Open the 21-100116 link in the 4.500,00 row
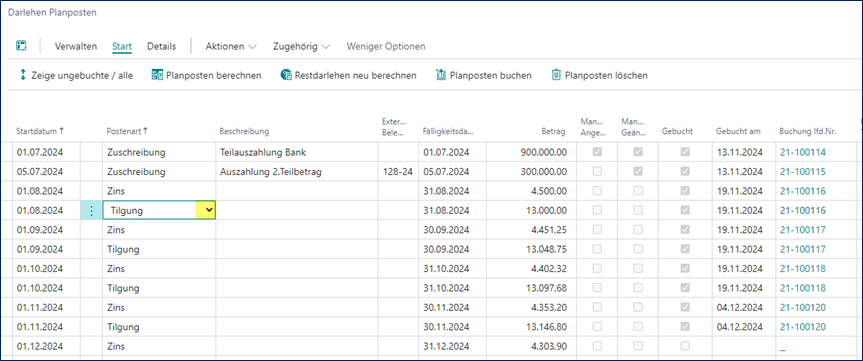 pos(802,191)
